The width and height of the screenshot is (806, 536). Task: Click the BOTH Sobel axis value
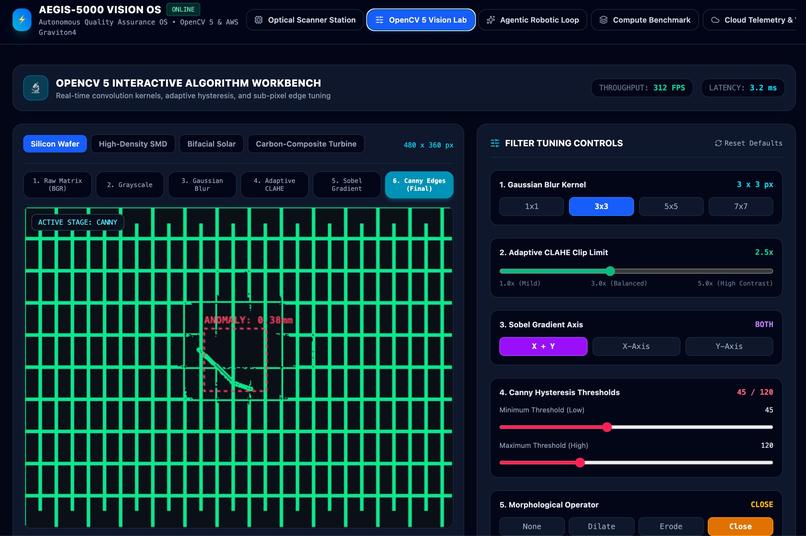[764, 324]
